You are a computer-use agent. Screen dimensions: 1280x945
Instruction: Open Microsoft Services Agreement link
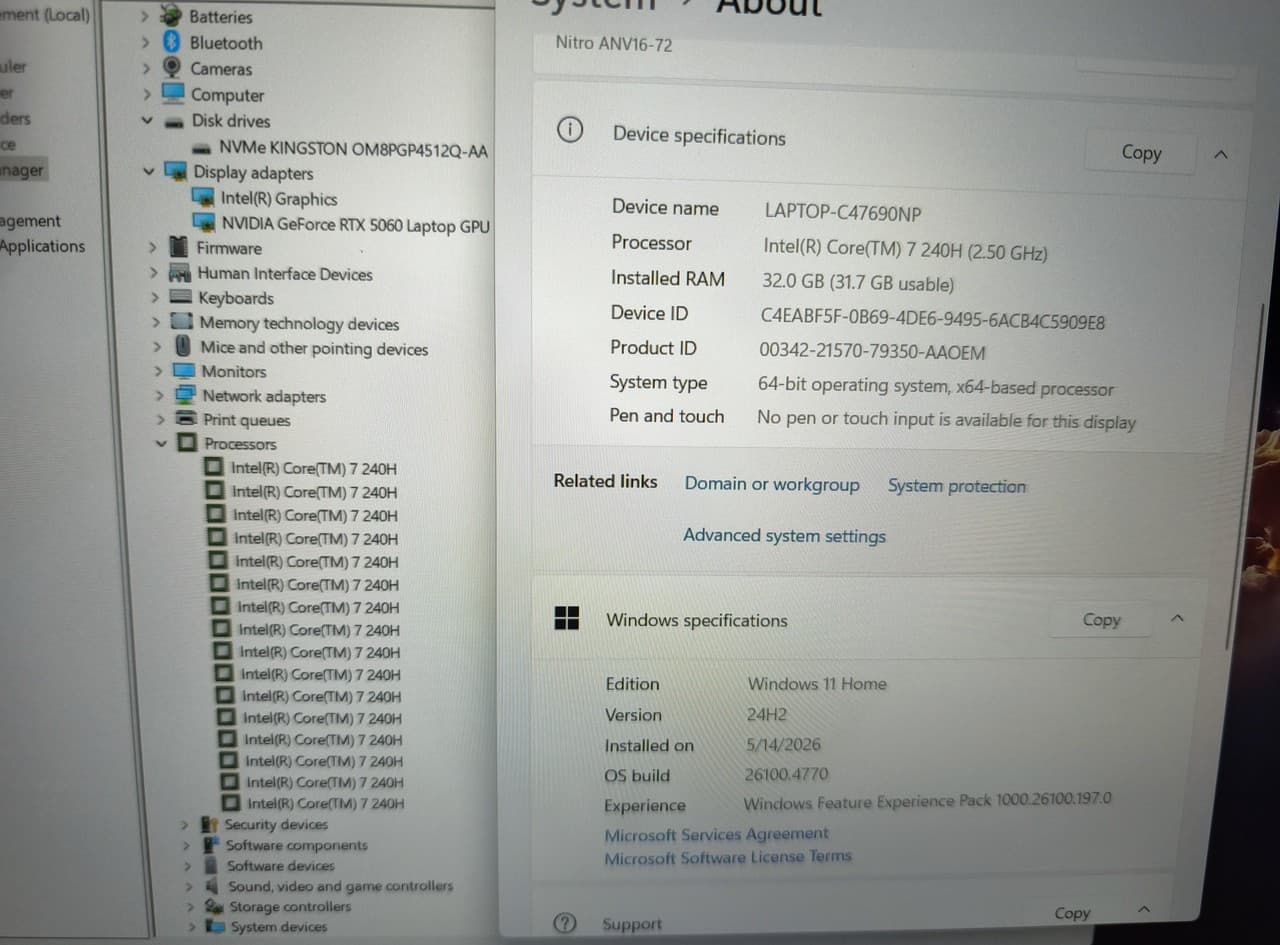click(x=716, y=834)
